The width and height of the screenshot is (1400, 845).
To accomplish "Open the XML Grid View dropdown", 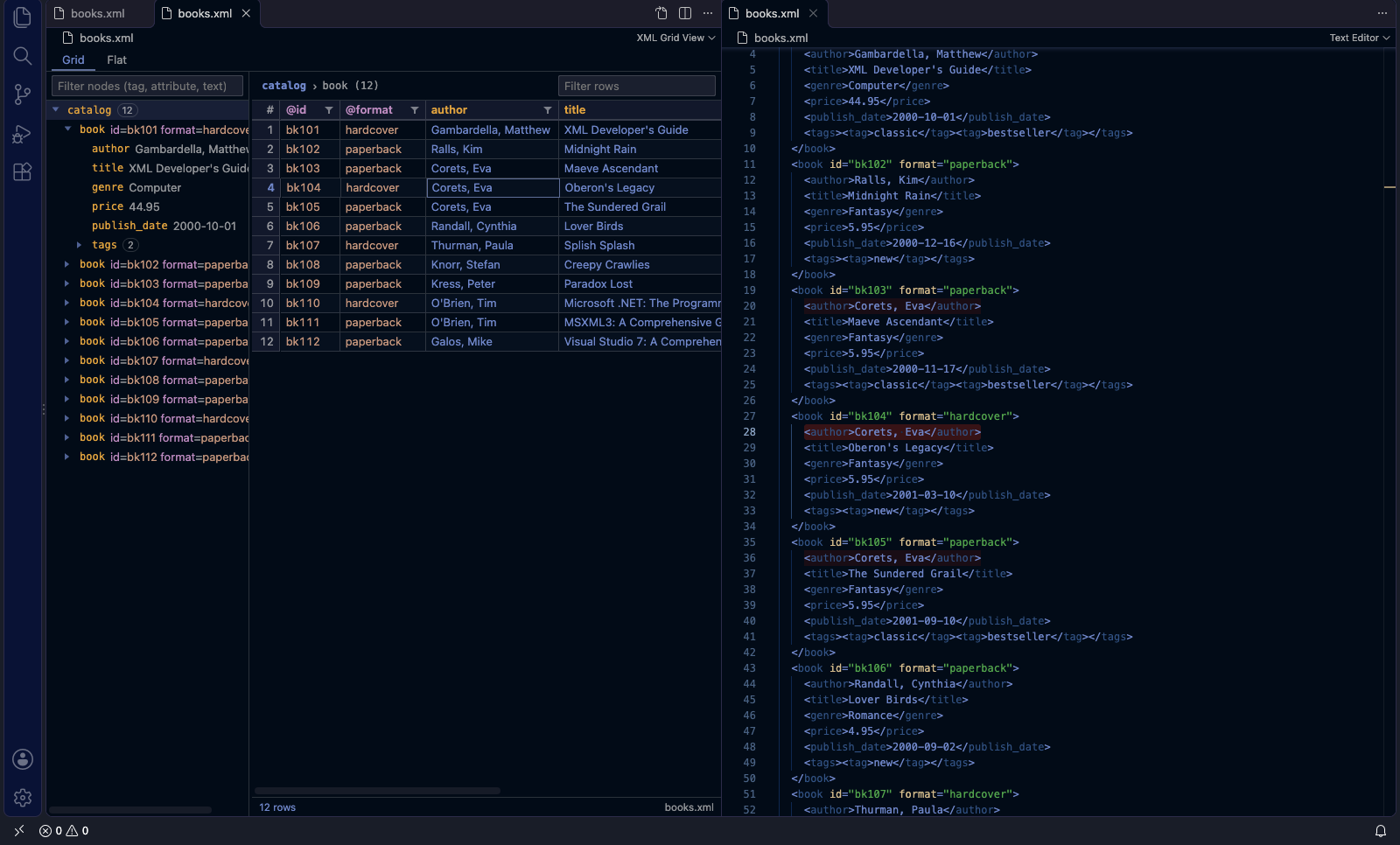I will [x=675, y=38].
